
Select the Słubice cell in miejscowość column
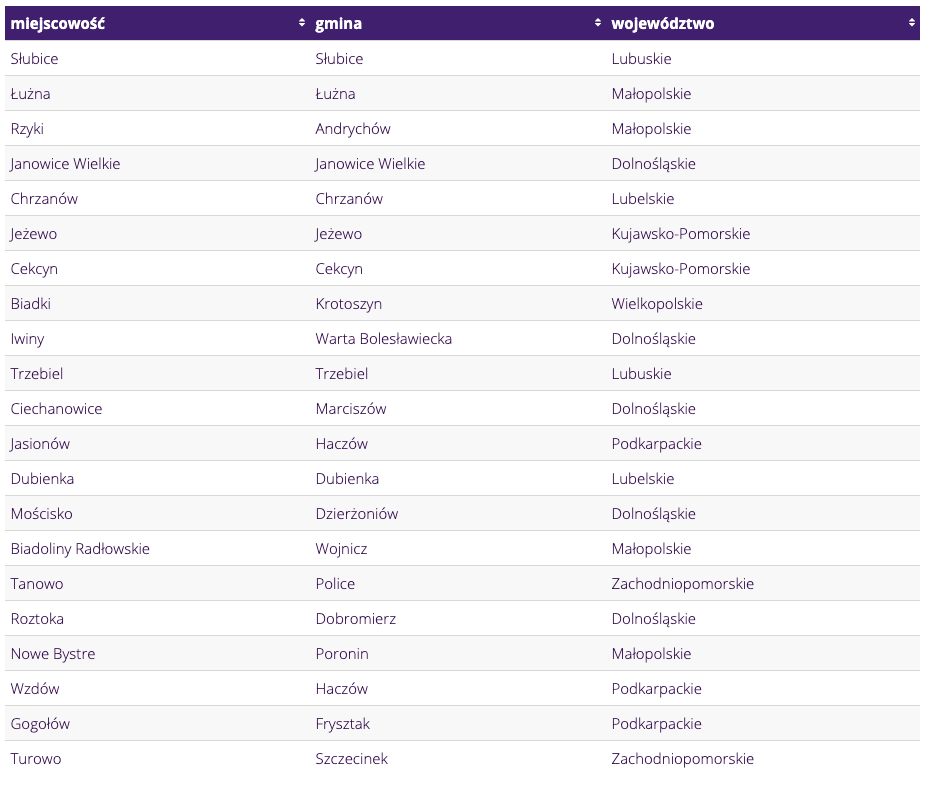(x=35, y=59)
